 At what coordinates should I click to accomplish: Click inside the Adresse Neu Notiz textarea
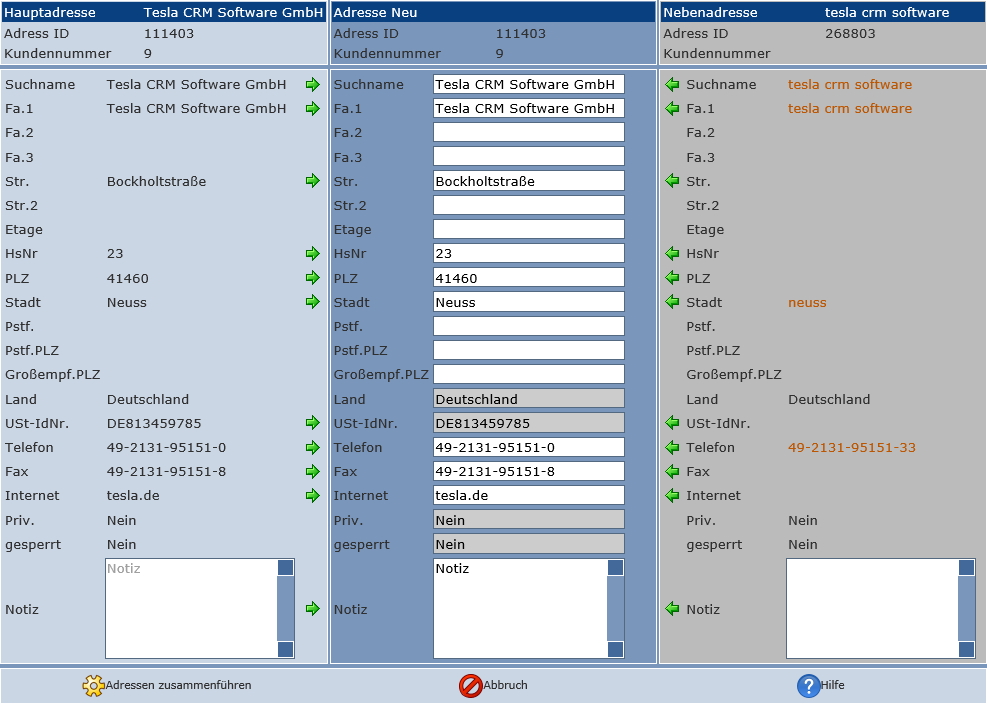click(x=519, y=608)
